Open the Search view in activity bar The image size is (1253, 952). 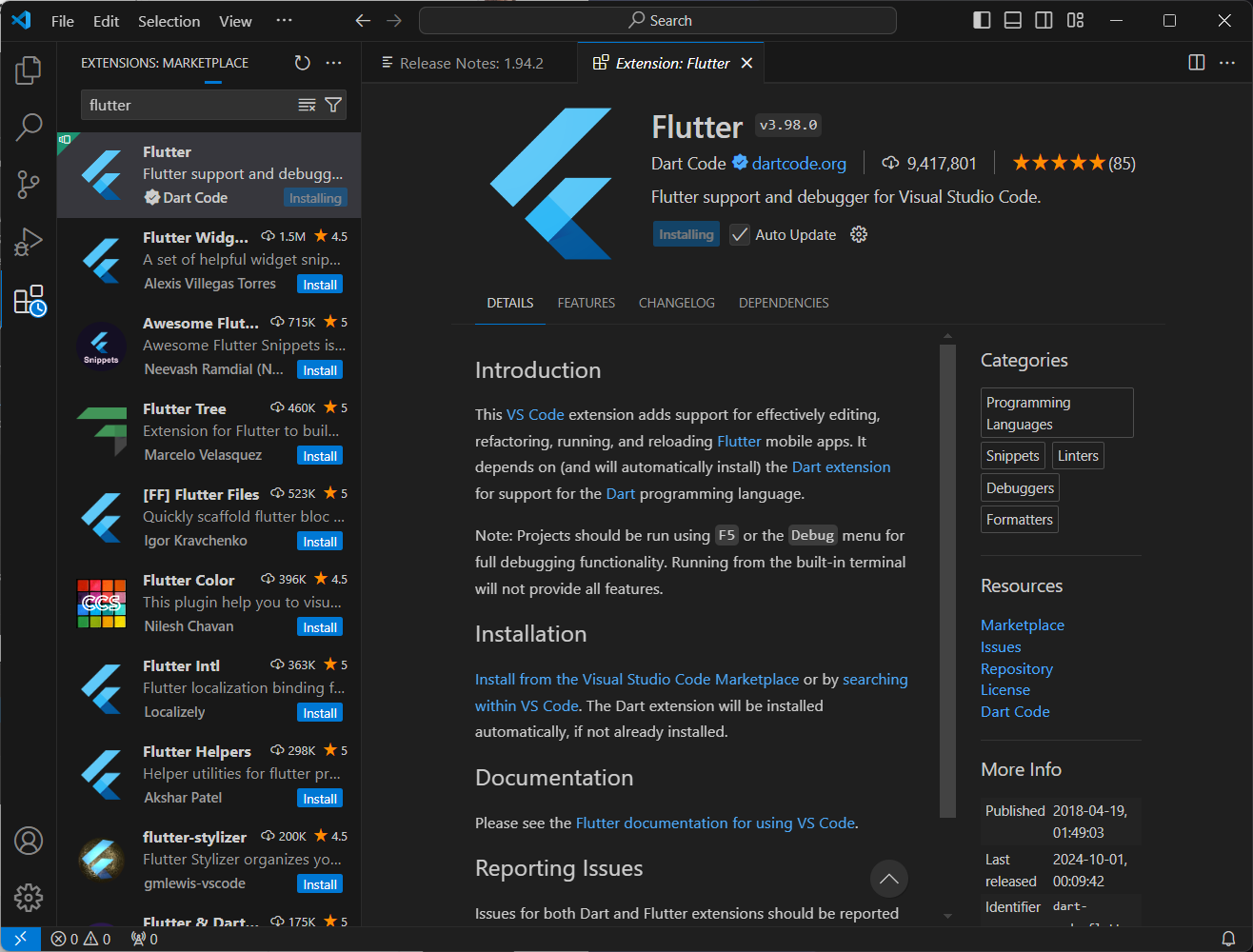(x=29, y=127)
